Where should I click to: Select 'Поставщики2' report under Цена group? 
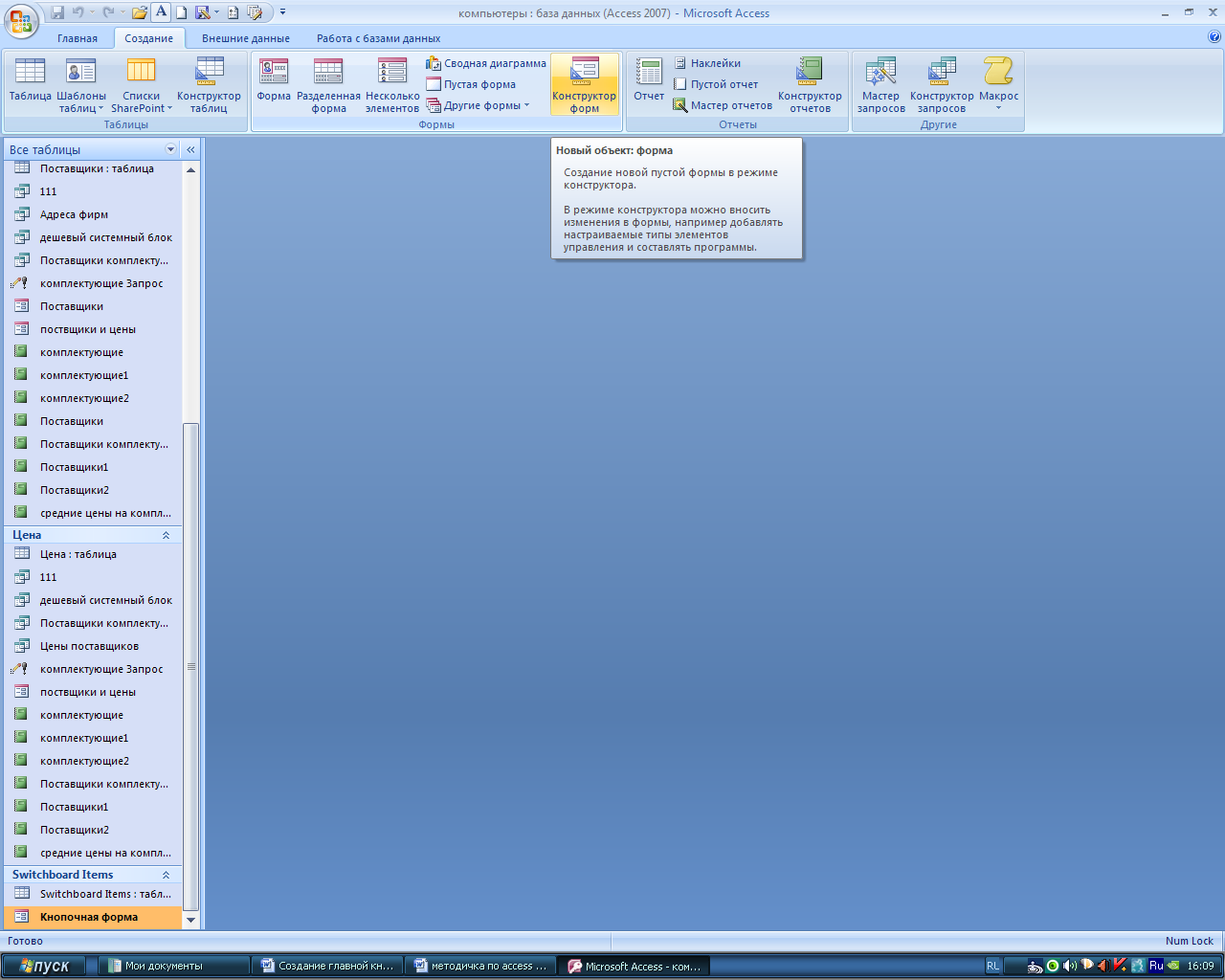point(93,830)
